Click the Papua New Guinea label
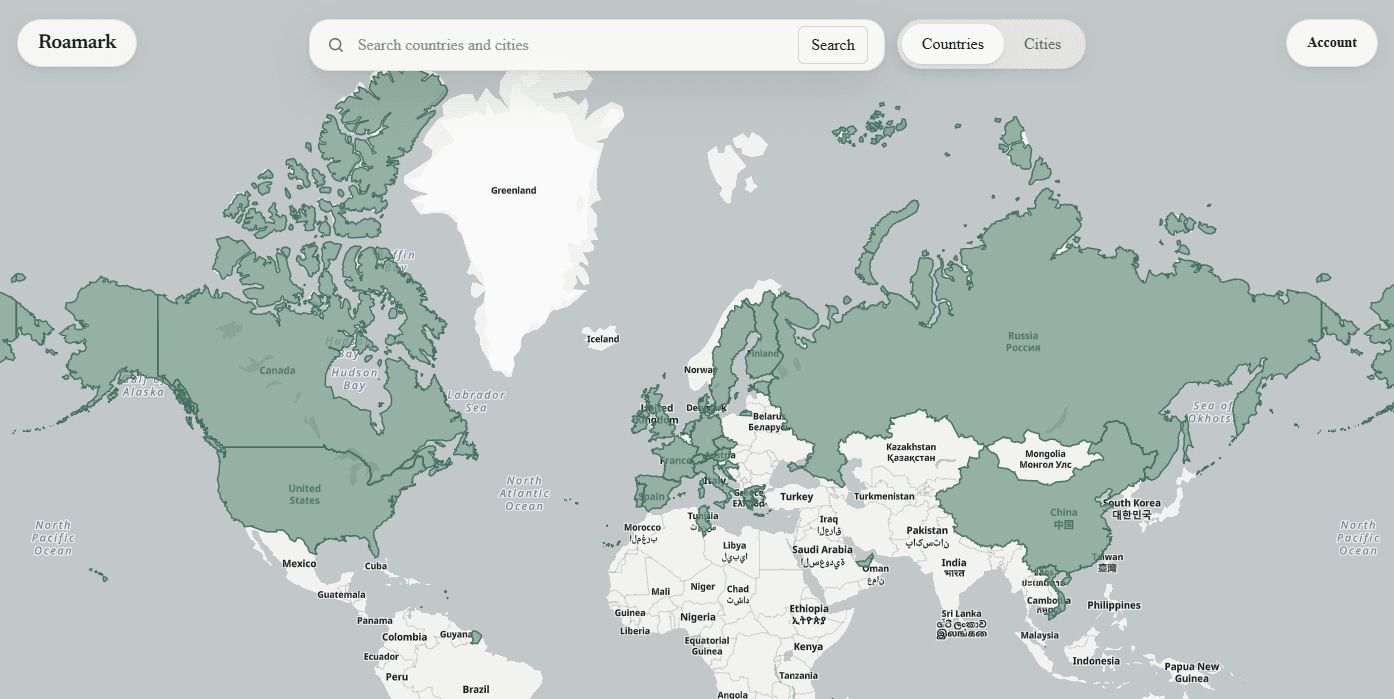Viewport: 1394px width, 699px height. click(1192, 672)
